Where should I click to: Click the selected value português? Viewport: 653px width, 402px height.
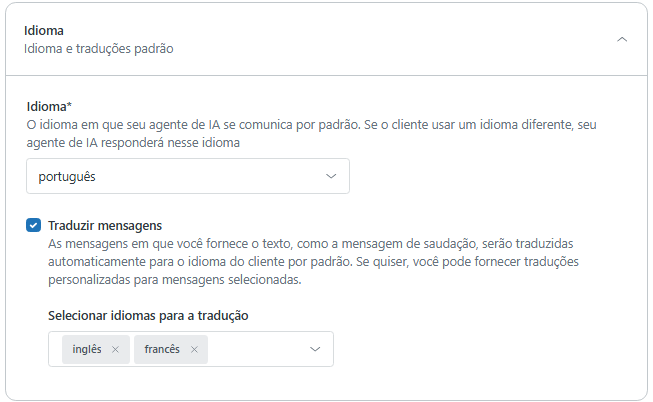click(67, 177)
